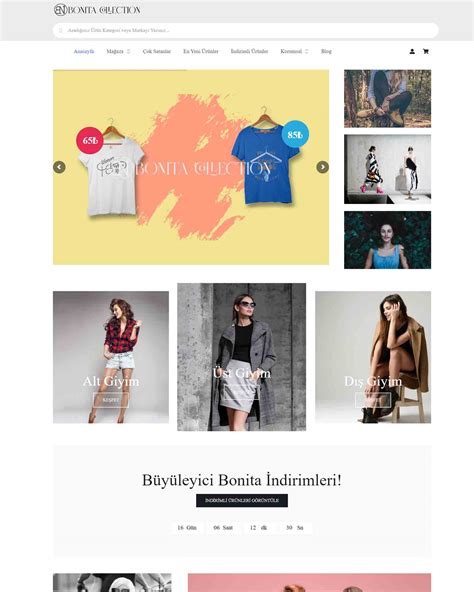Open the user account icon
474x592 pixels.
(412, 51)
